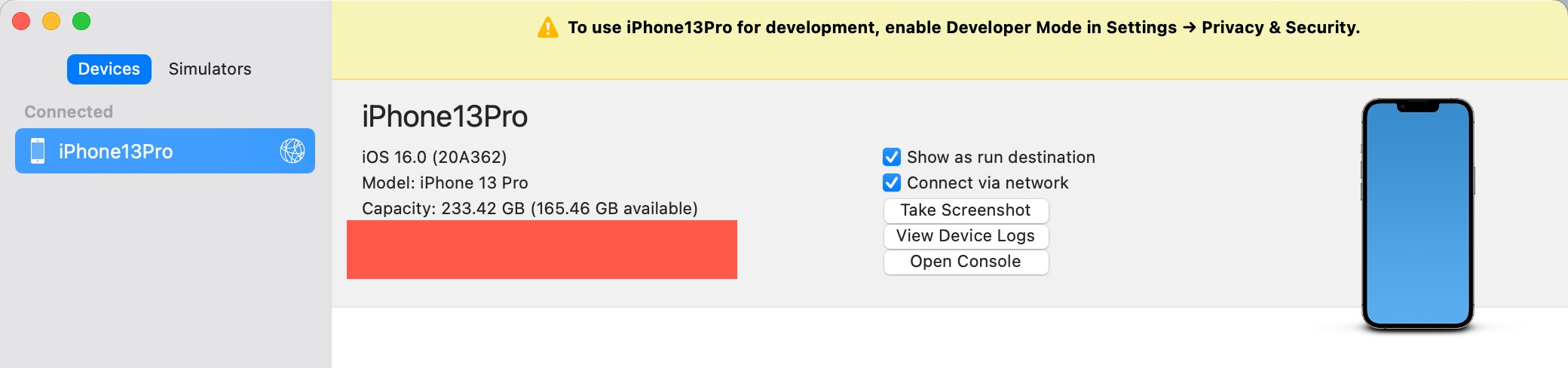Select iPhone13Pro in the Connected list
This screenshot has width=1568, height=368.
tap(165, 151)
